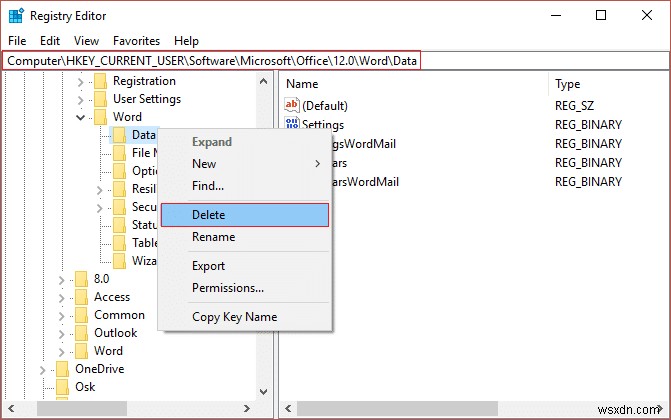
Task: Click the OneDrive folder icon
Action: [x=62, y=369]
